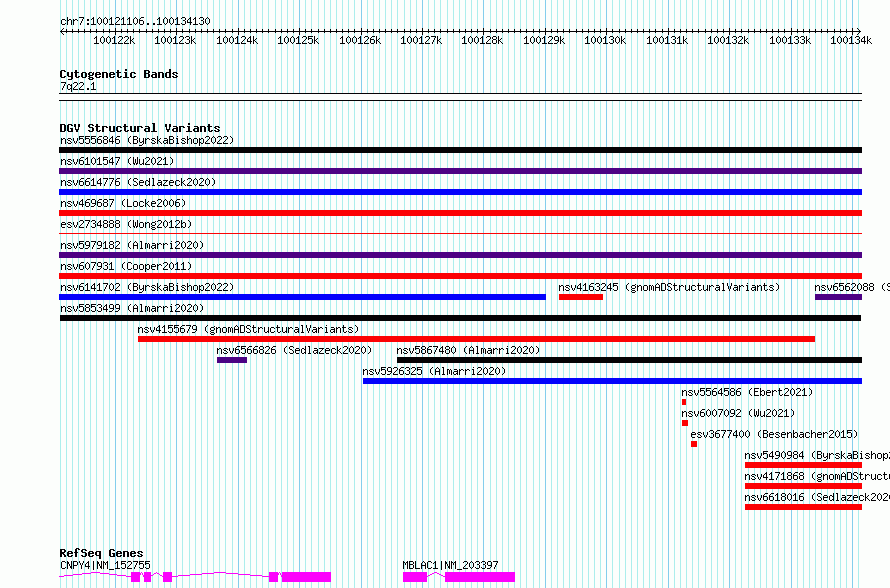
Task: Click the nsv6566826 (Sedlazeck2020) label
Action: [294, 350]
